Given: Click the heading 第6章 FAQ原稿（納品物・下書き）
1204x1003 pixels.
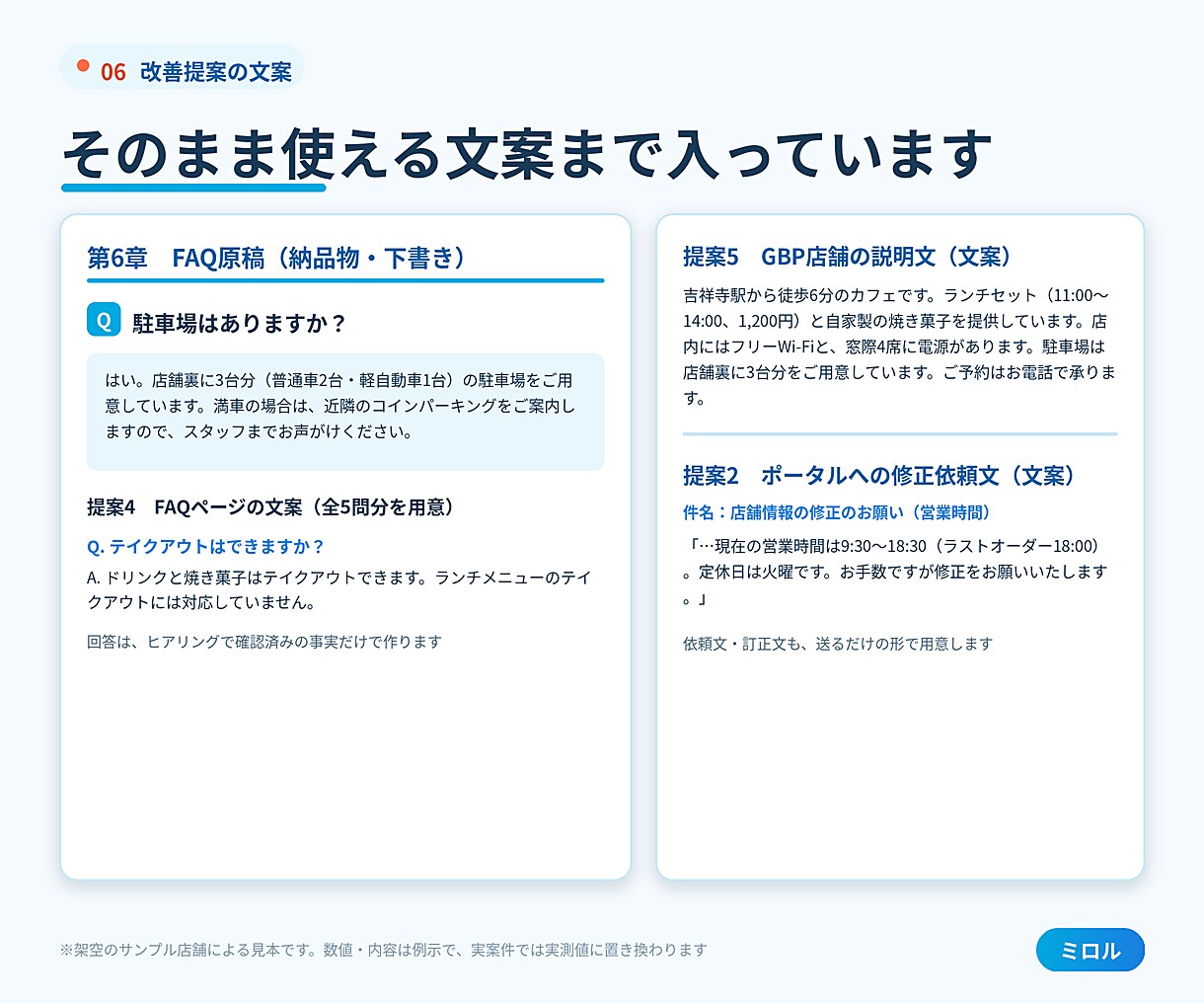Looking at the screenshot, I should 276,258.
